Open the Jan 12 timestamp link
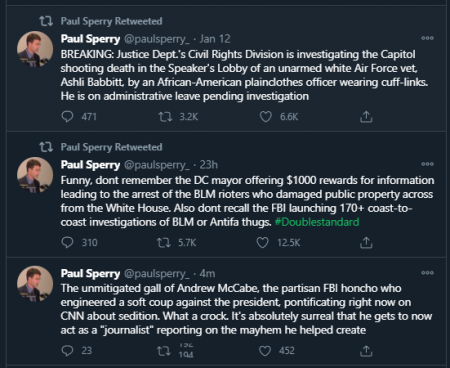The image size is (450, 368). click(x=215, y=39)
